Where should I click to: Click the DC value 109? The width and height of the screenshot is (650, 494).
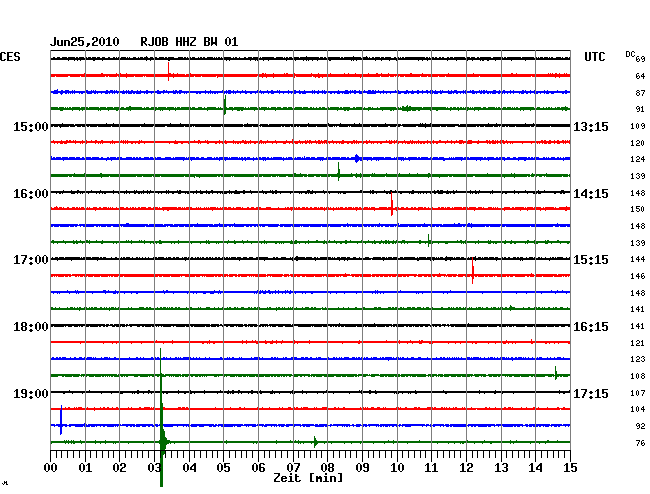(x=638, y=126)
